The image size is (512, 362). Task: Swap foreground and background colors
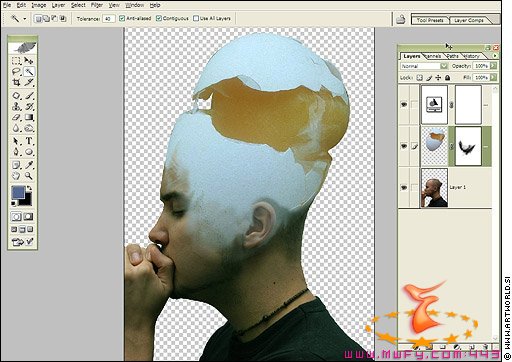coord(30,188)
